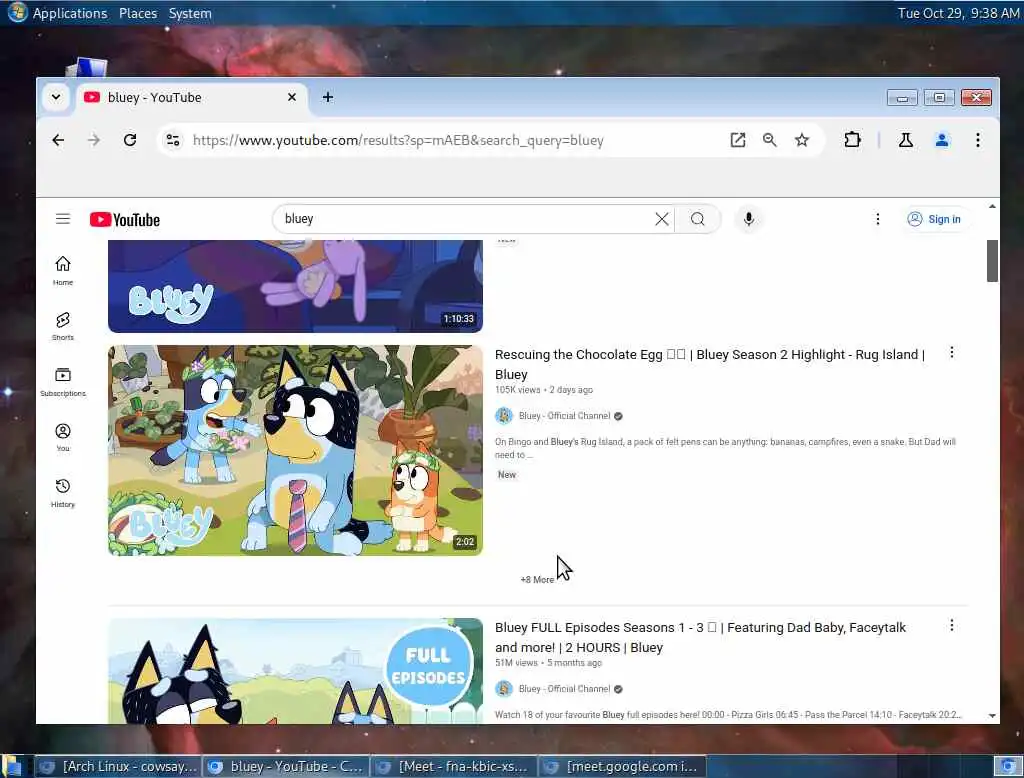The height and width of the screenshot is (778, 1024).
Task: Click Sign in button
Action: (x=935, y=219)
